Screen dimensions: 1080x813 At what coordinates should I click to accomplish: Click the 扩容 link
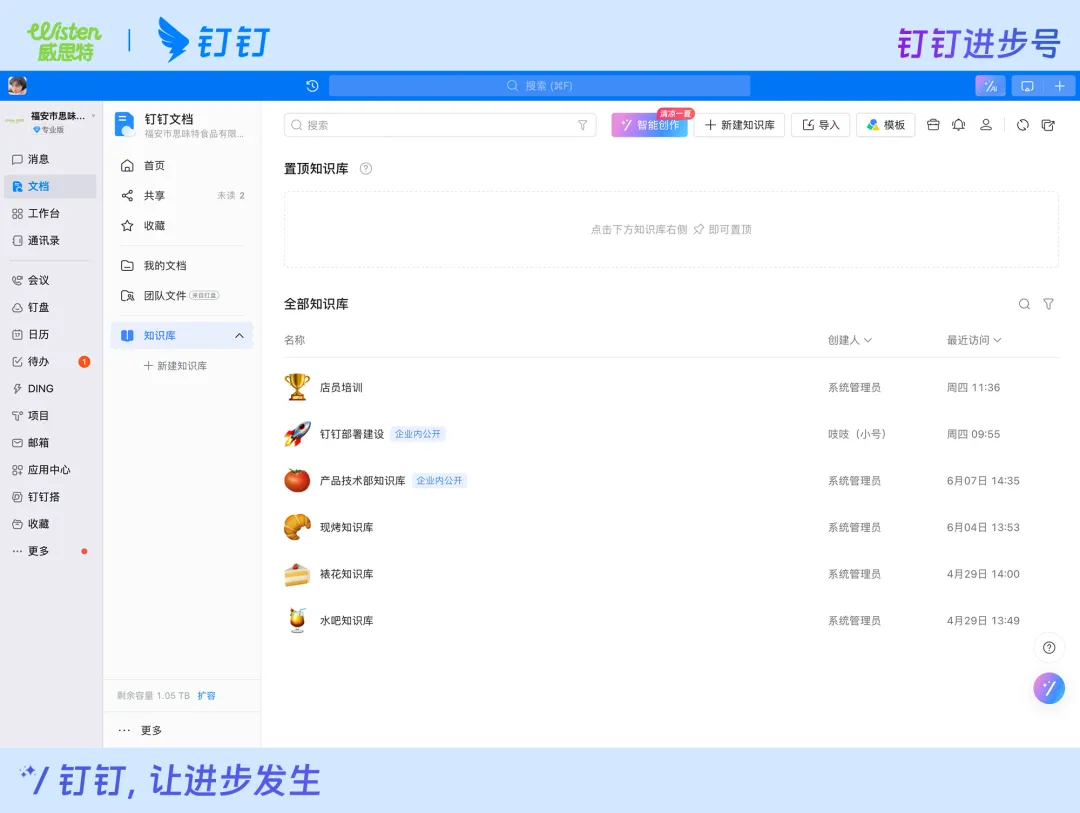click(207, 696)
